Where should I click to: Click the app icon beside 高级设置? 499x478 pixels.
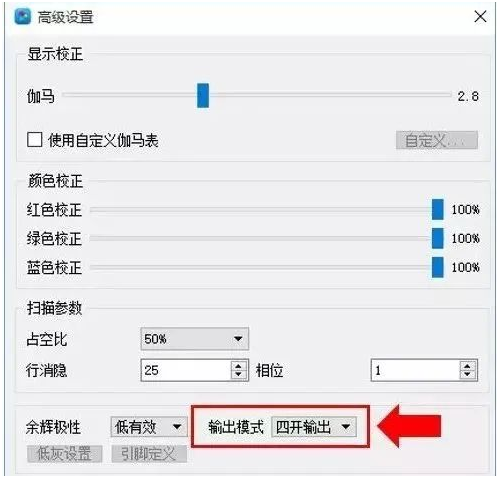click(23, 17)
